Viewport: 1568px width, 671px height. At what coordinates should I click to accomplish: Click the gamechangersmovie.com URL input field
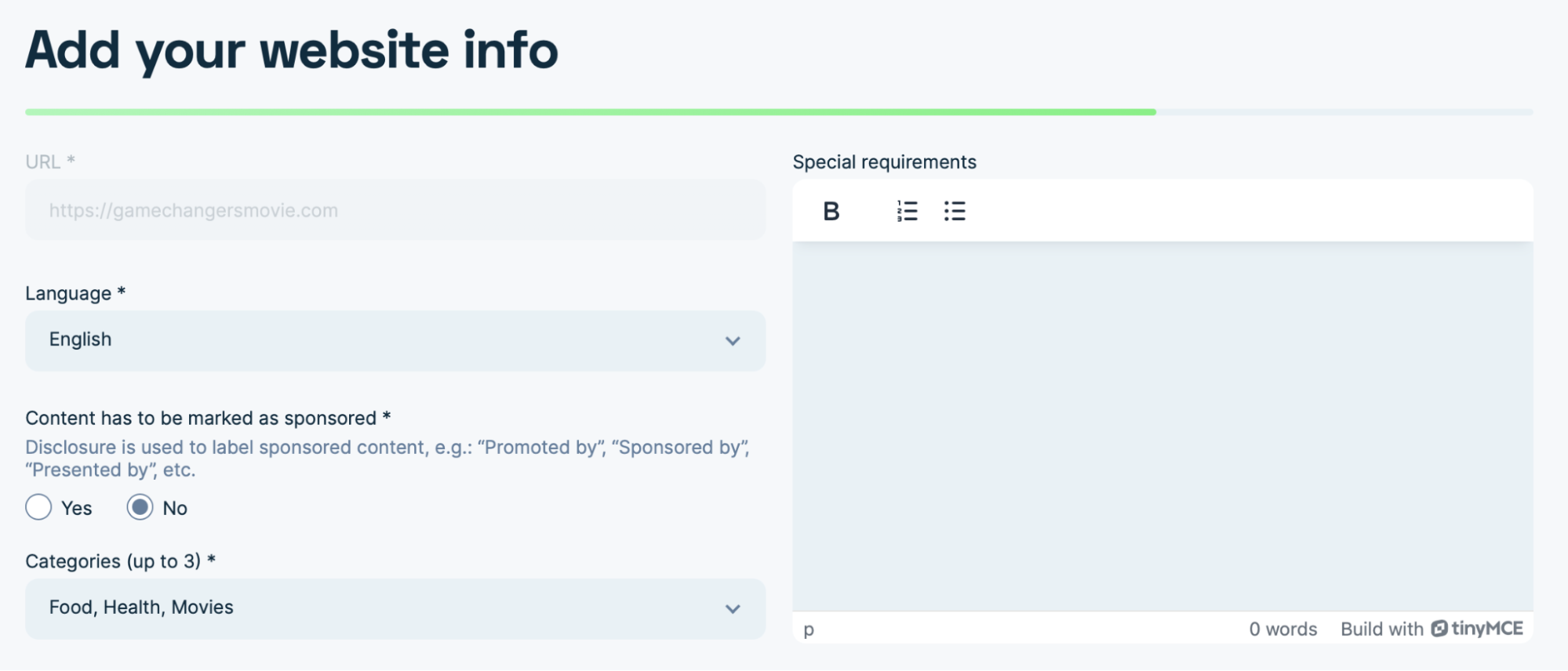tap(395, 210)
